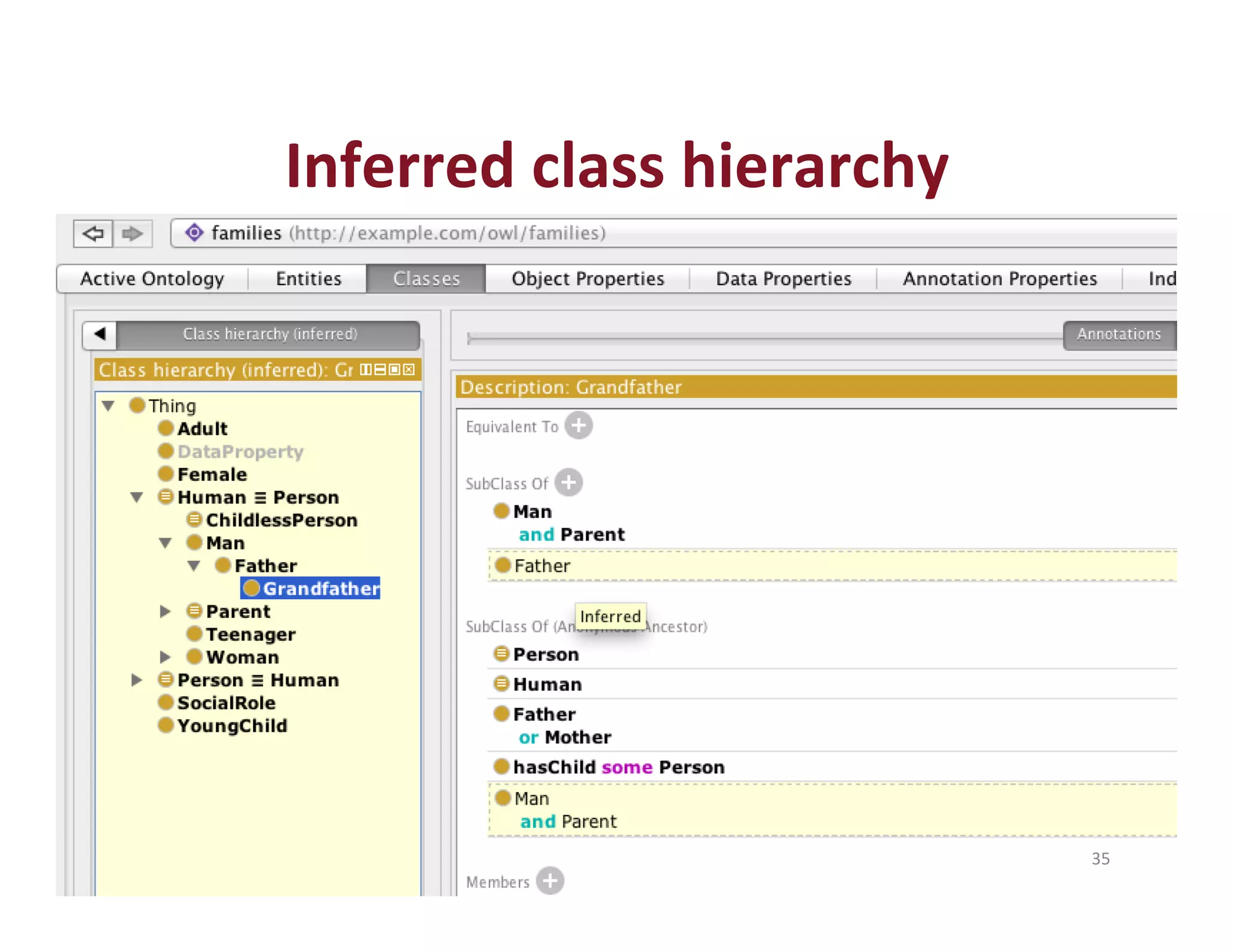
Task: Click the black triangle hierarchy switch button
Action: point(100,335)
